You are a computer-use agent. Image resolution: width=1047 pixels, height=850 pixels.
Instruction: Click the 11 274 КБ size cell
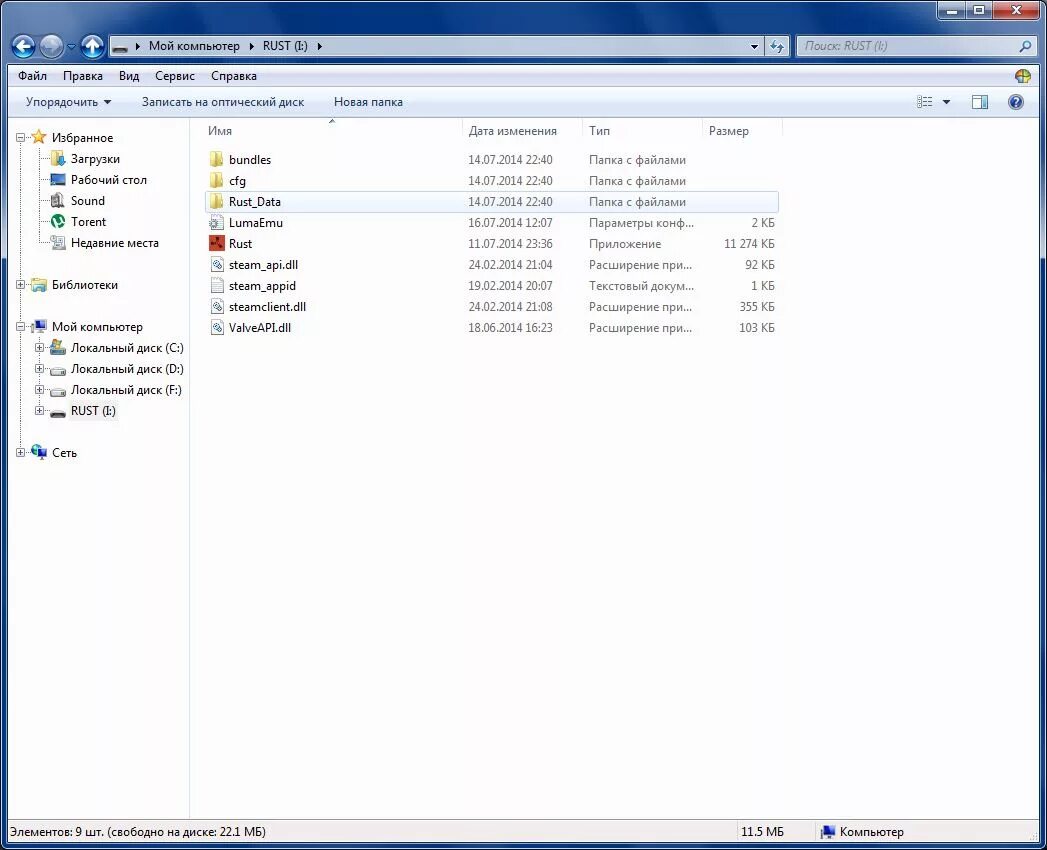coord(749,244)
